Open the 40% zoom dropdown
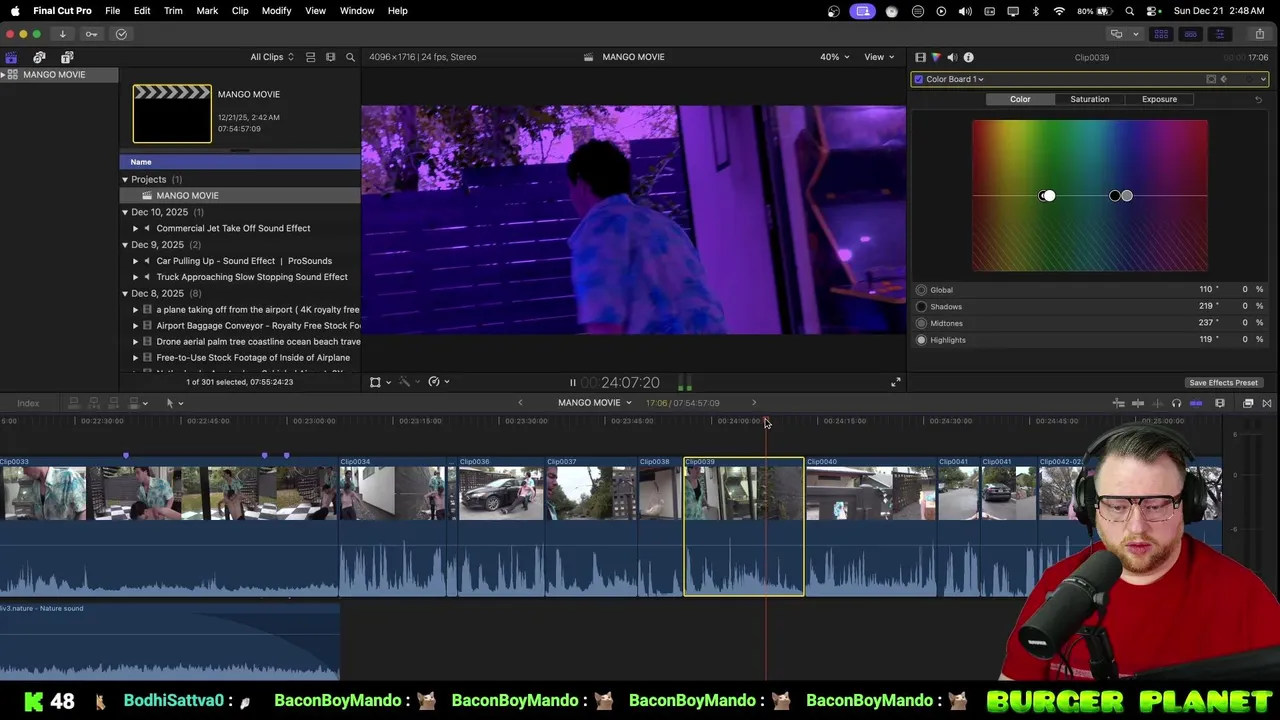The image size is (1280, 720). click(834, 57)
